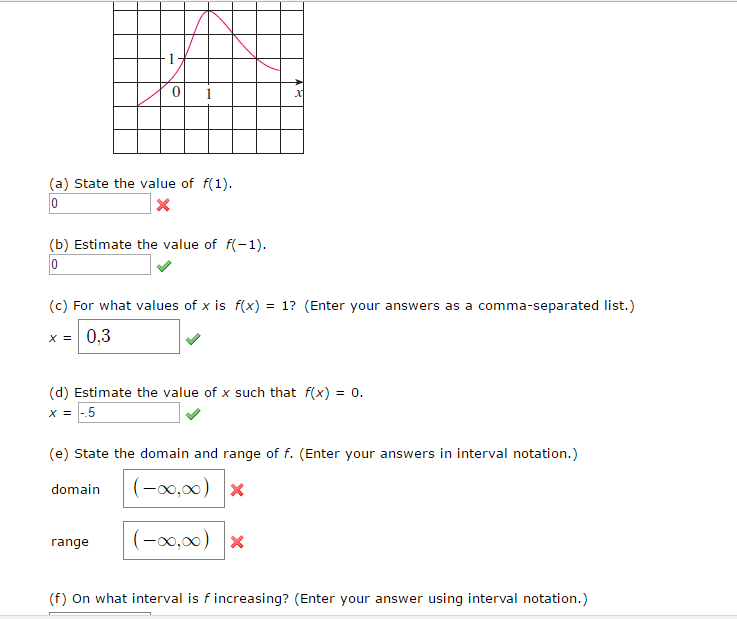This screenshot has height=619, width=737.
Task: Click the red X beside the range answer
Action: point(237,543)
